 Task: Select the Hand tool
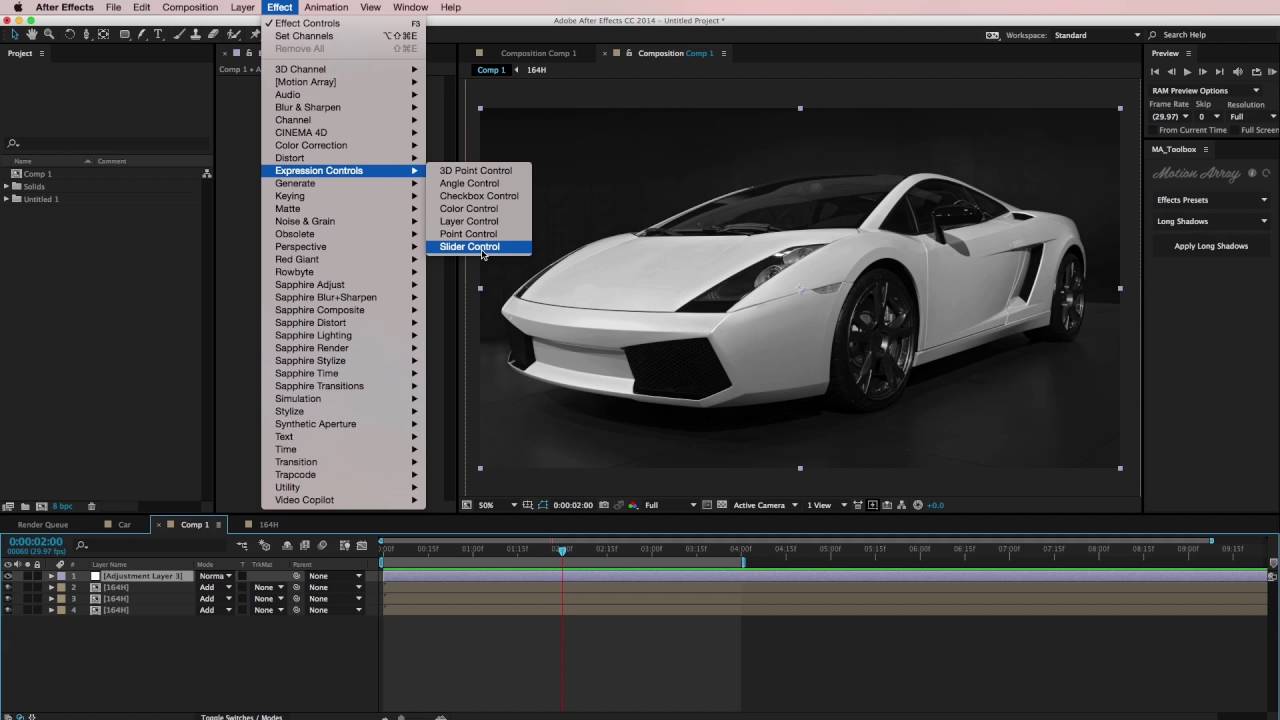click(x=32, y=34)
